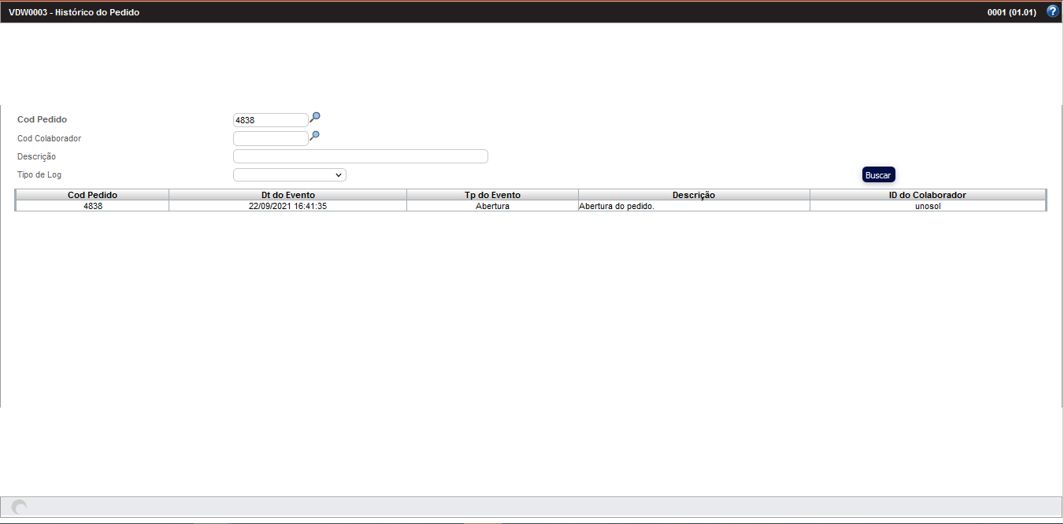Select the 4838 cell in the results row

pyautogui.click(x=92, y=206)
